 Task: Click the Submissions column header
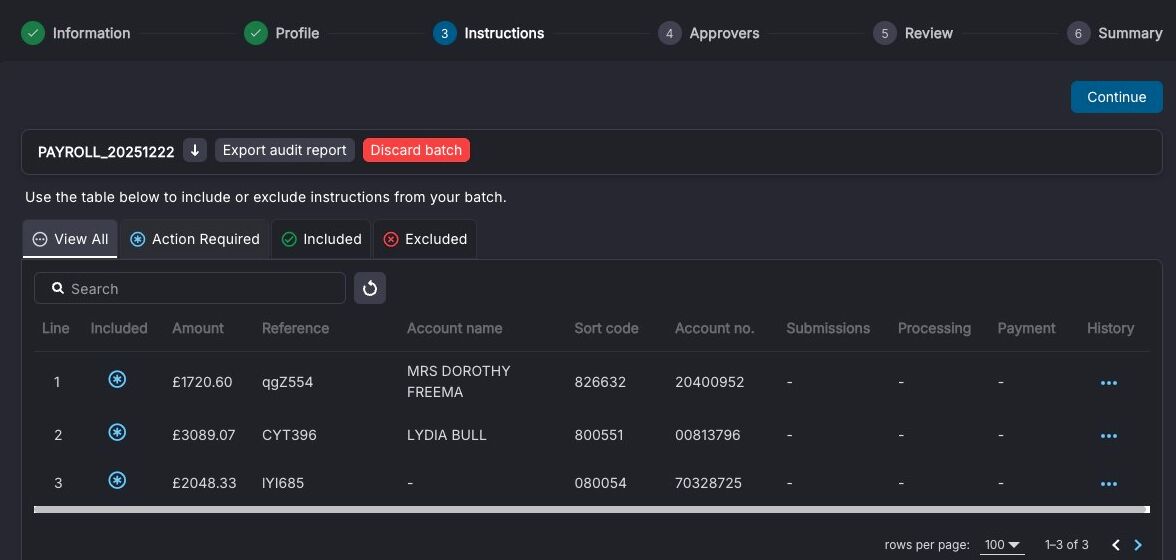point(828,328)
